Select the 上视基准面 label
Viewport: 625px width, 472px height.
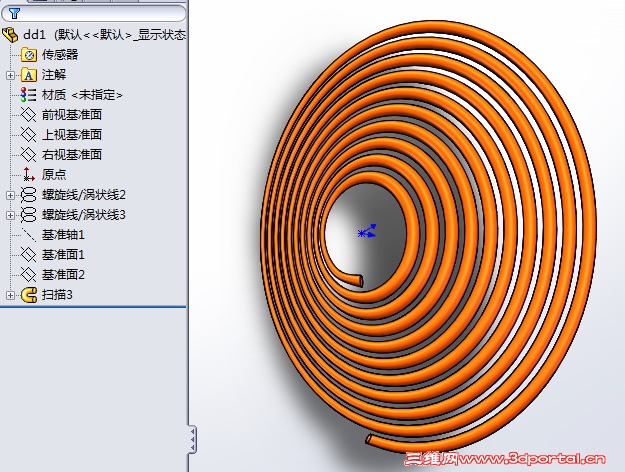[x=72, y=135]
